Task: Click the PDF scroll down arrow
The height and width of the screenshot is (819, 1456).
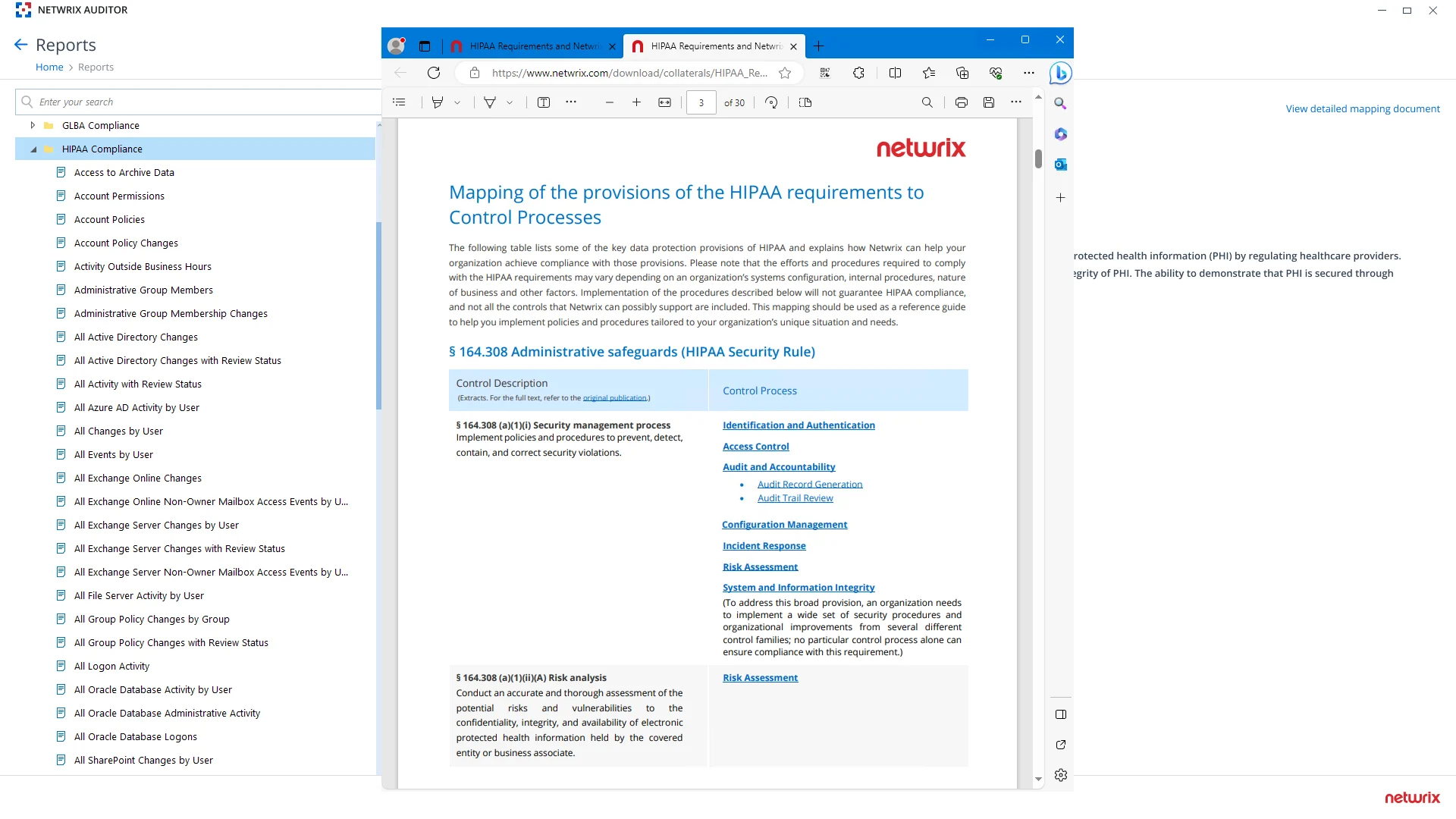Action: [1038, 779]
